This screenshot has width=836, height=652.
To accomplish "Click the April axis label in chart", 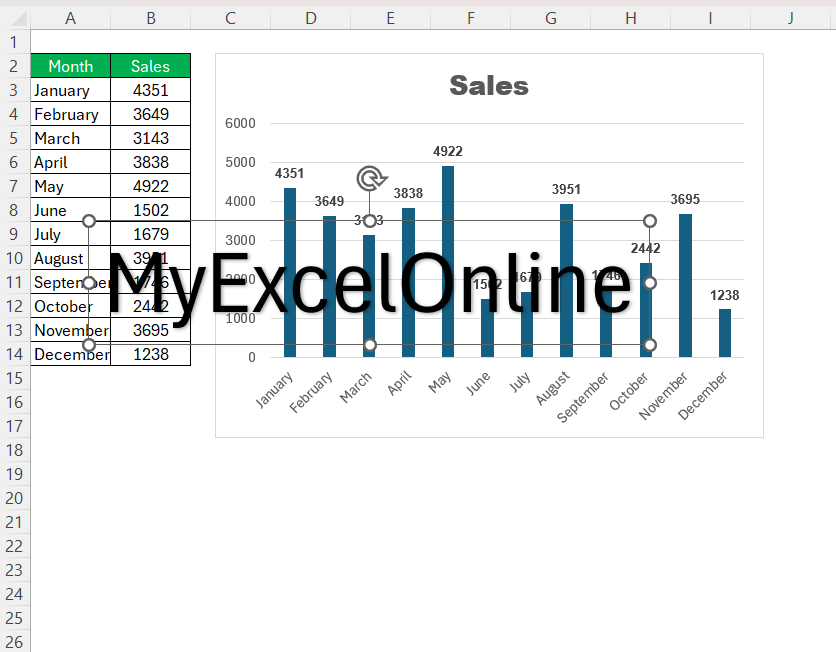I will 400,383.
